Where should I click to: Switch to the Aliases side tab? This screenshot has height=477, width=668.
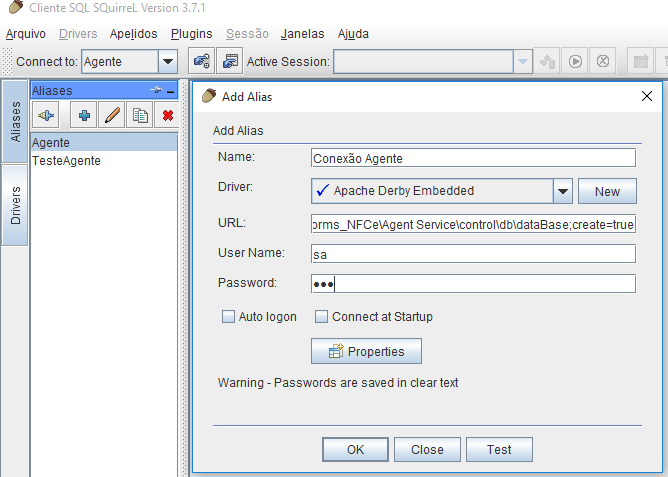coord(15,121)
